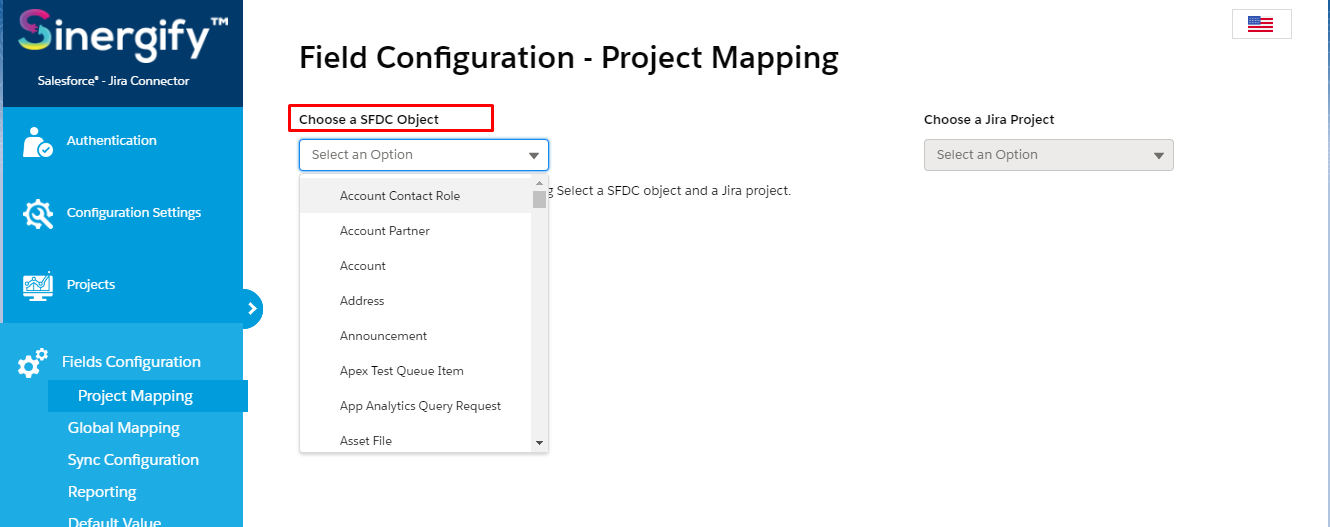
Task: Click the Fields Configuration gears icon
Action: pyautogui.click(x=32, y=363)
